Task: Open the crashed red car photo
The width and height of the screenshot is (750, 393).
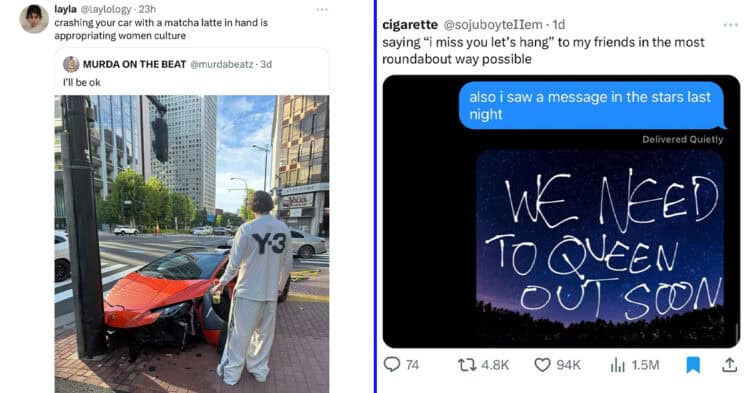Action: 192,244
